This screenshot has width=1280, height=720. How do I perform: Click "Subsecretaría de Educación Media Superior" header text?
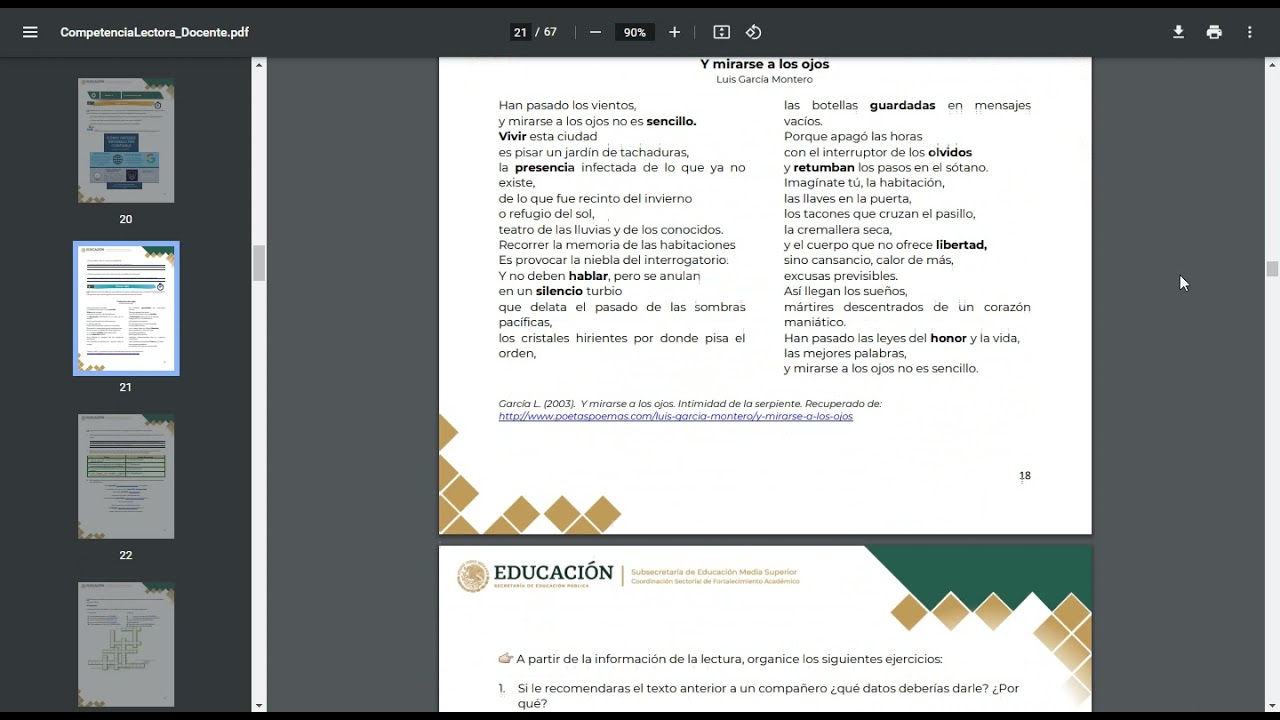coord(714,572)
